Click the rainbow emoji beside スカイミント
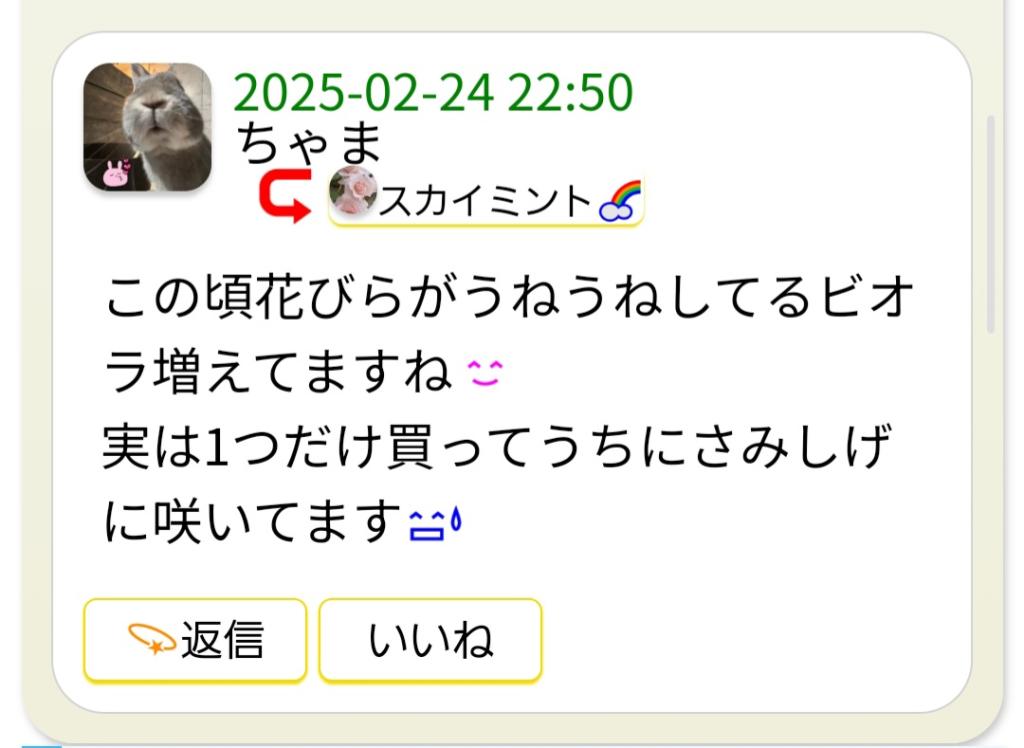This screenshot has width=1024, height=748. click(620, 201)
